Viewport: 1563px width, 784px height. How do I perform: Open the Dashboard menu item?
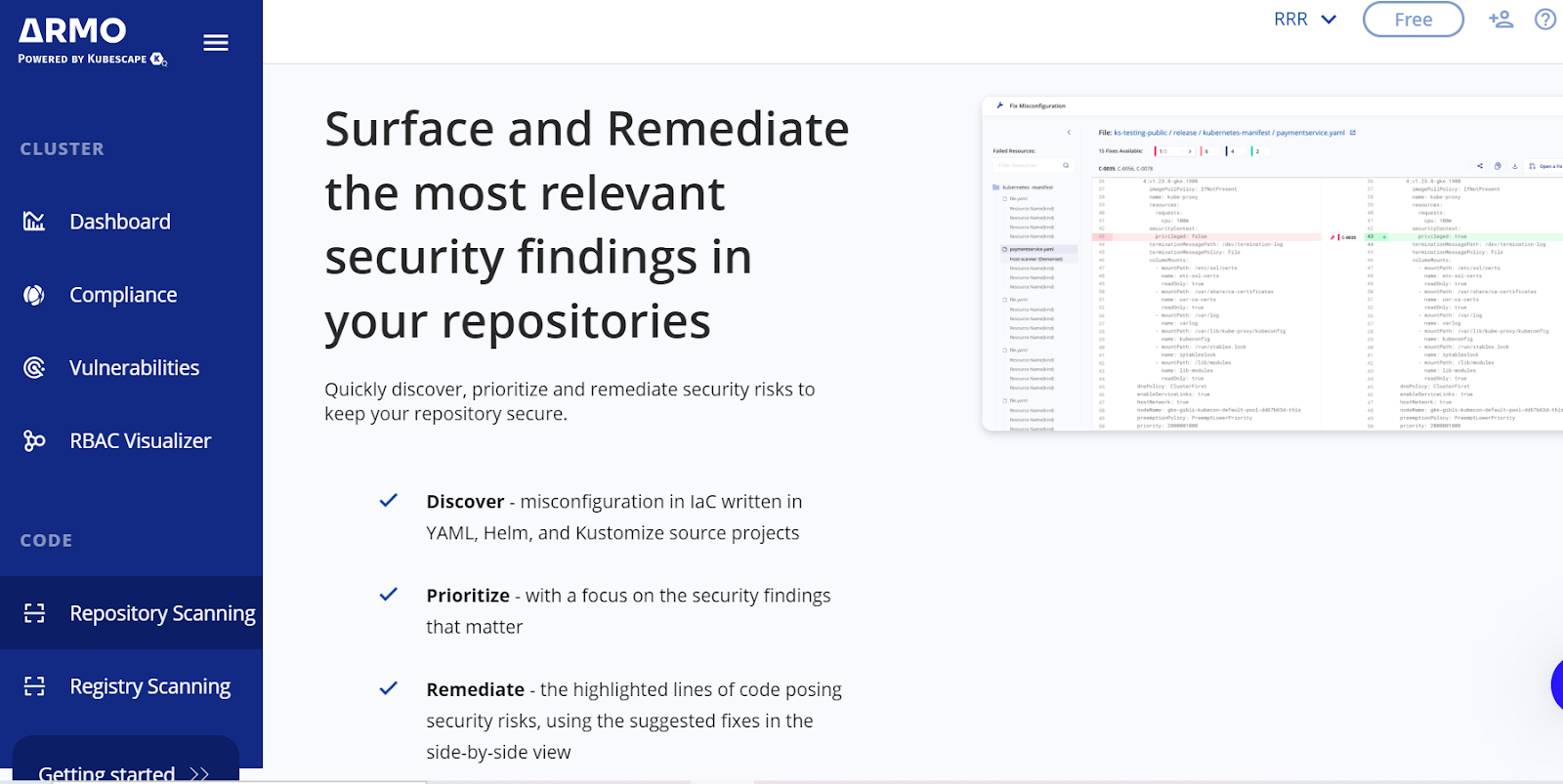120,222
